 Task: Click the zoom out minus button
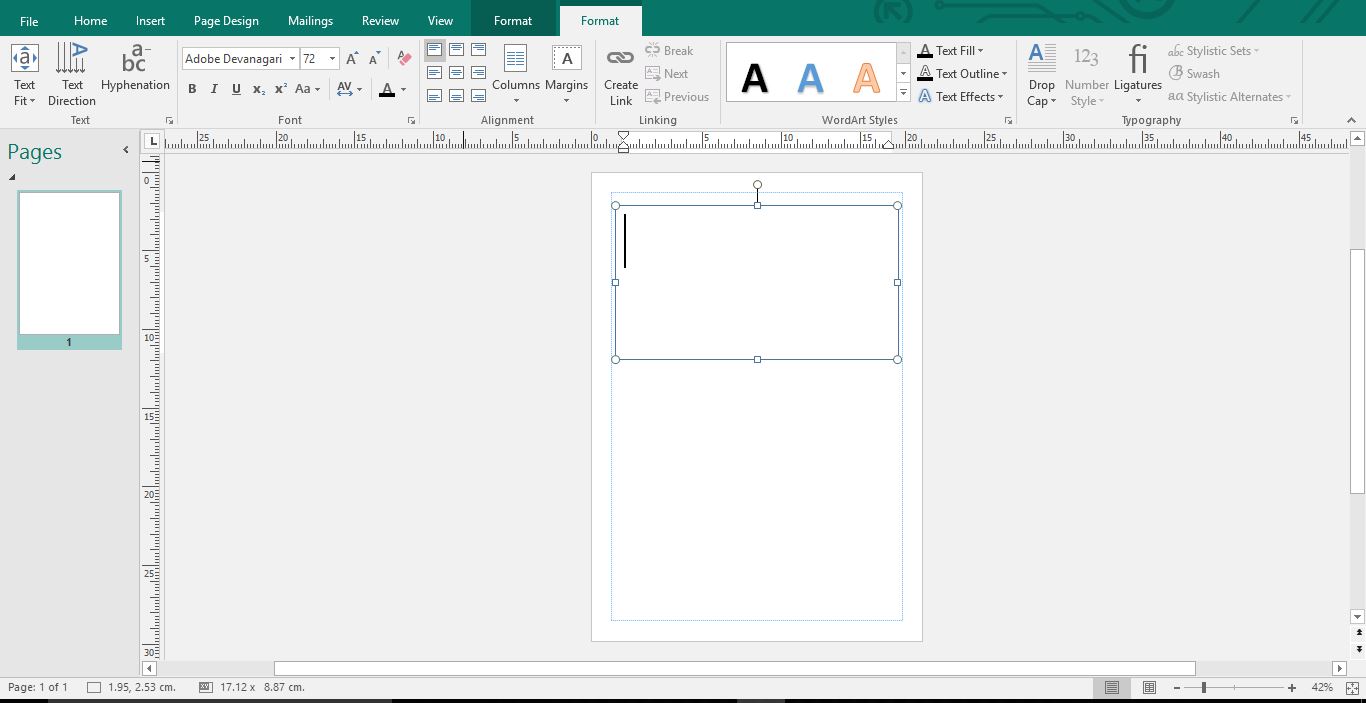tap(1177, 688)
